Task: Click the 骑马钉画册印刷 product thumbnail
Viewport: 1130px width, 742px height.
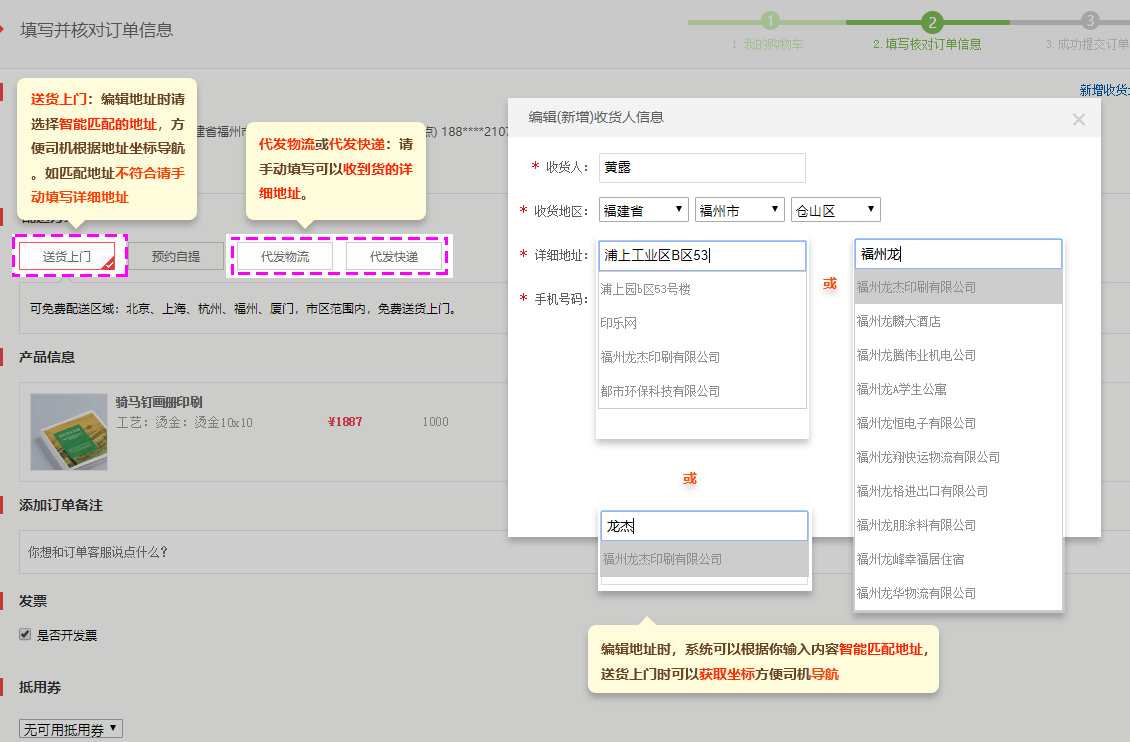Action: [69, 432]
